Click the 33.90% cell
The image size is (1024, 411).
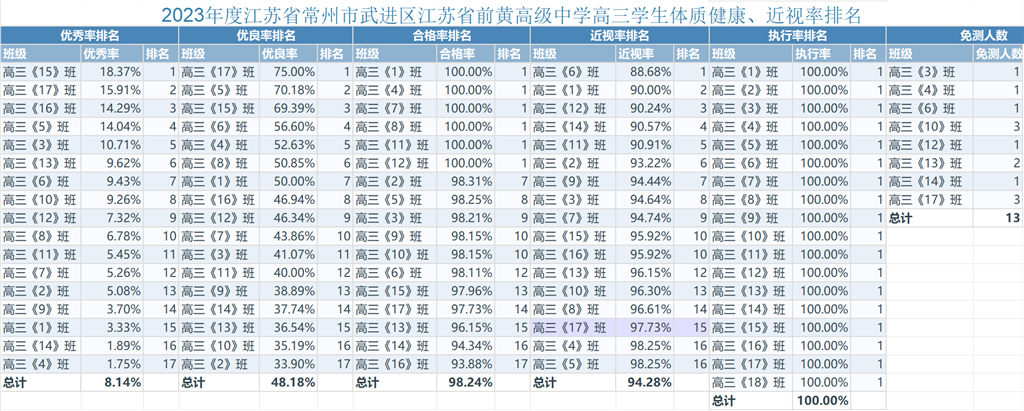pos(288,364)
